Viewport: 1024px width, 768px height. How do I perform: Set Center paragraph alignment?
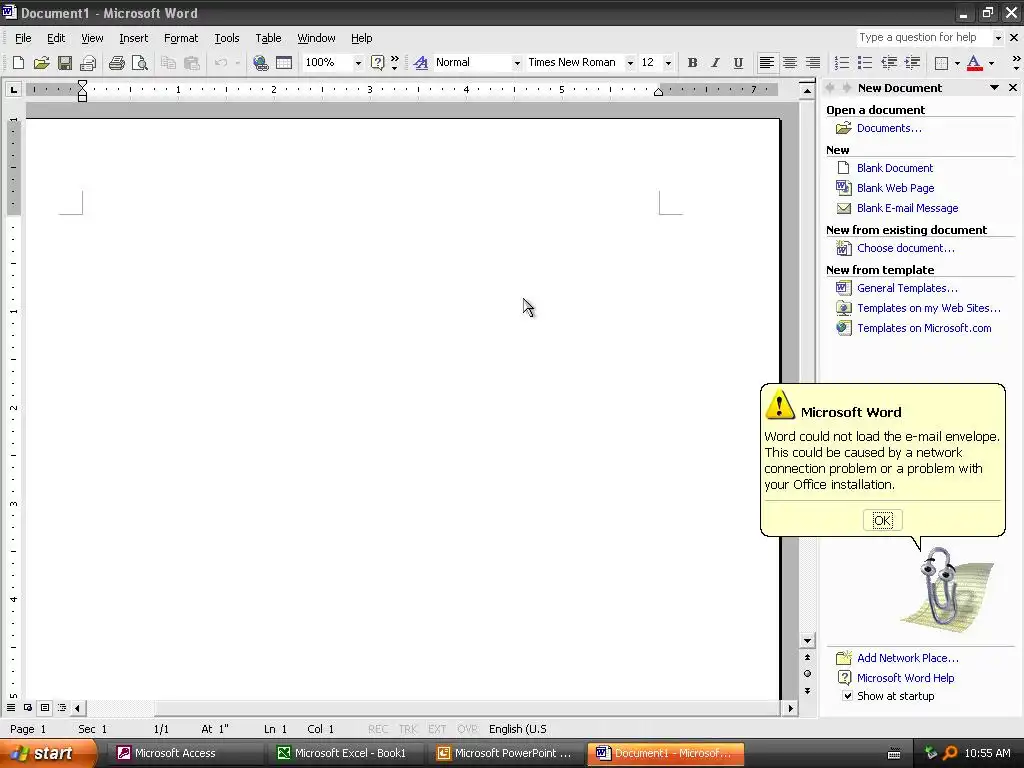(790, 63)
